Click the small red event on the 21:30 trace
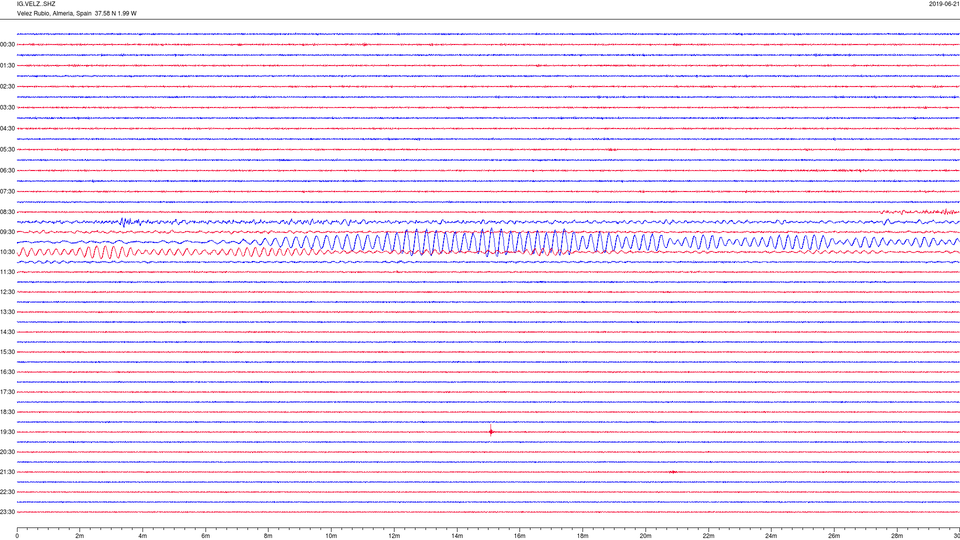960x540 pixels. [x=673, y=472]
